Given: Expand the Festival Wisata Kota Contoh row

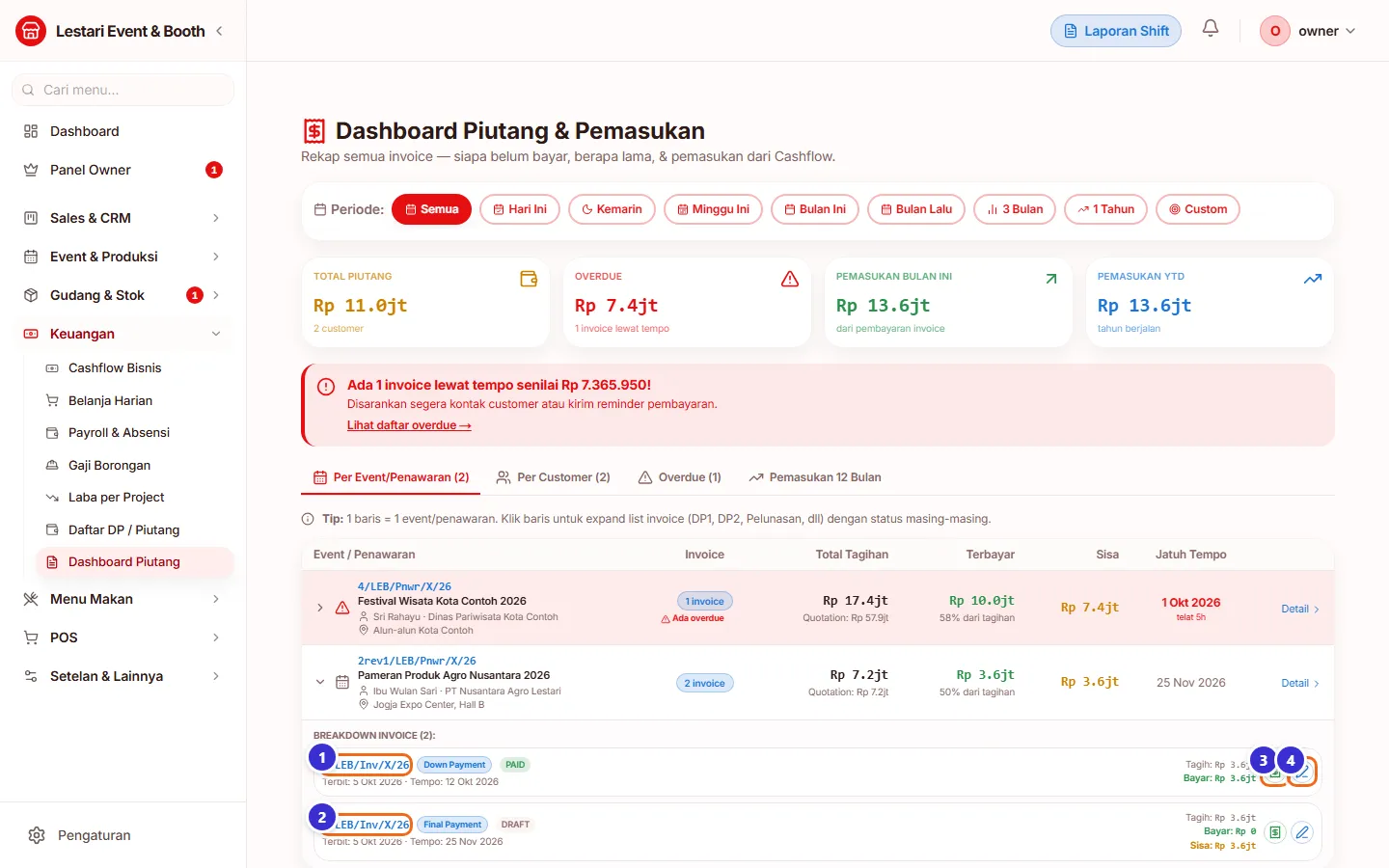Looking at the screenshot, I should point(320,608).
